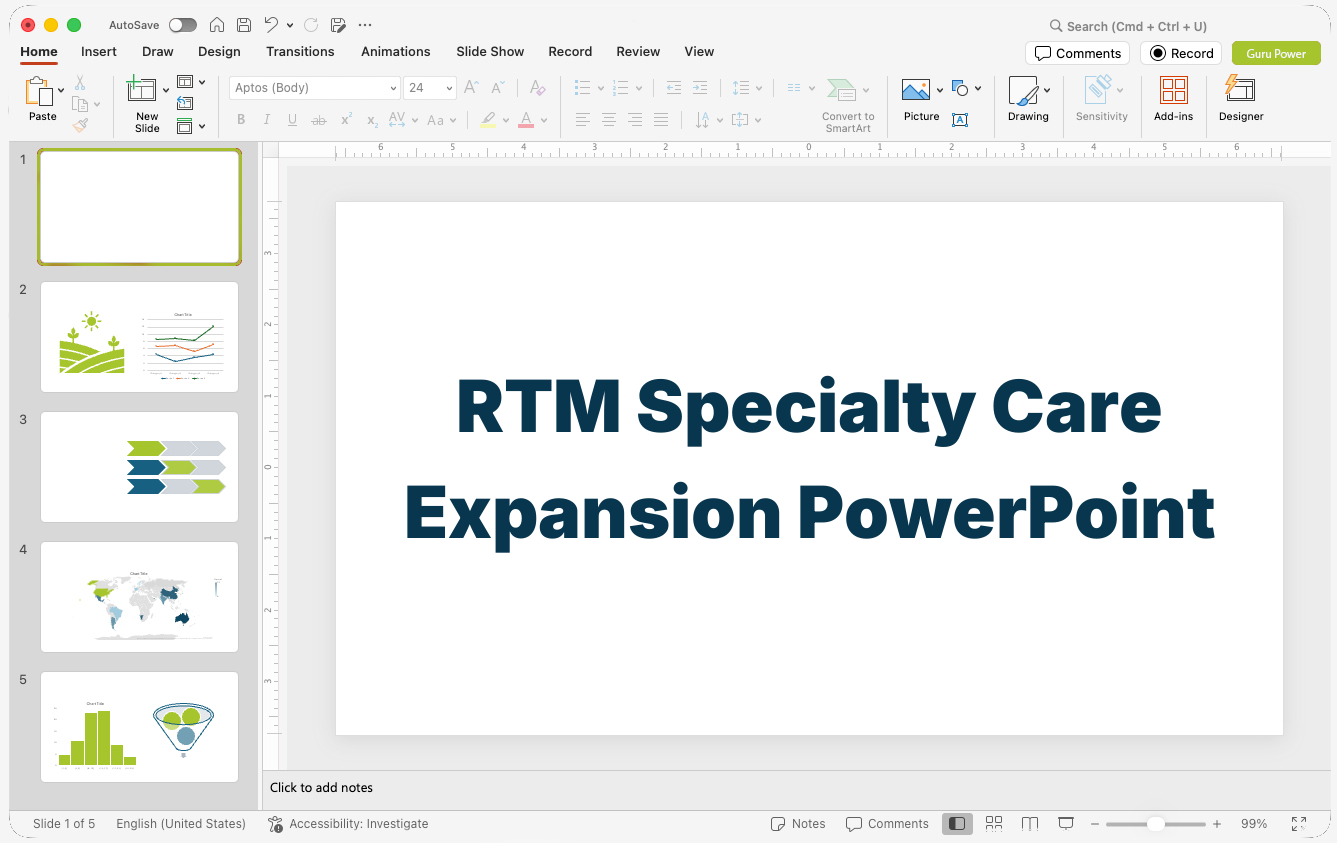Select the Format Painter brush
Screen dimensions: 1337x843
(x=80, y=125)
